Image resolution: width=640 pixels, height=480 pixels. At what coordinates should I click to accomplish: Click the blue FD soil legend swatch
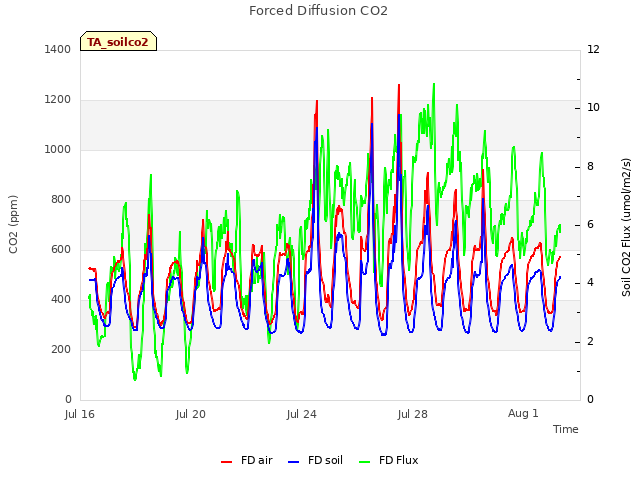(x=293, y=462)
